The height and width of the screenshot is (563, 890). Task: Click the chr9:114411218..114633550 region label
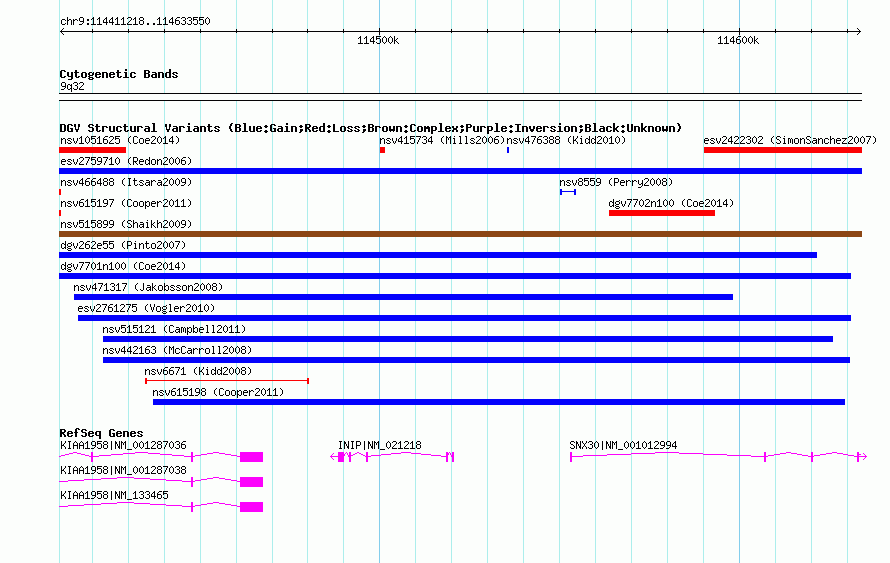(x=135, y=21)
